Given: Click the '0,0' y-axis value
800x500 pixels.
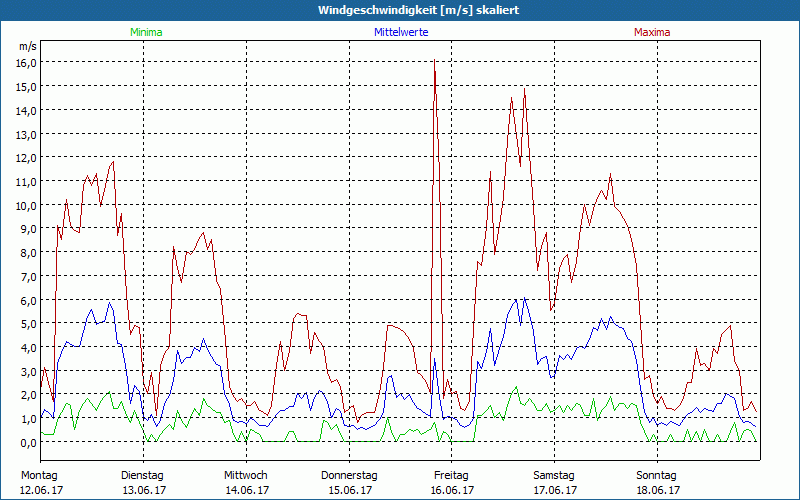Looking at the screenshot, I should click(x=29, y=442).
